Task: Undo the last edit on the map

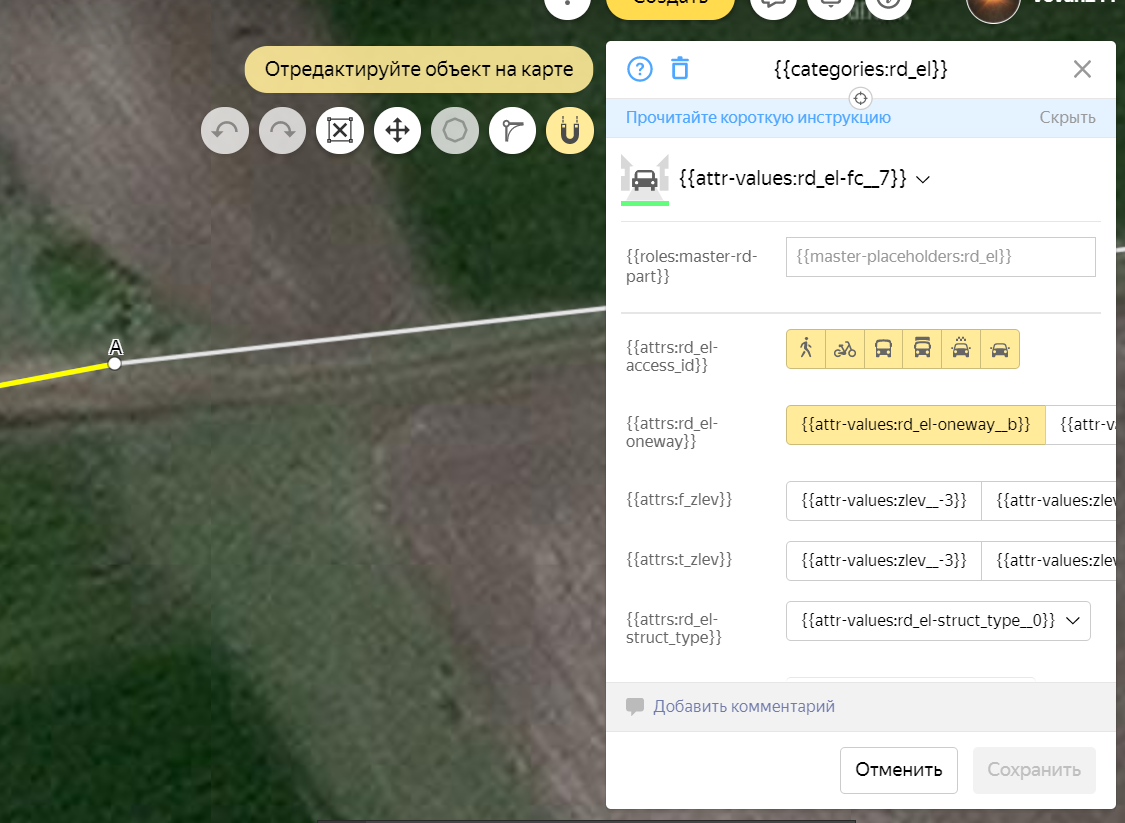Action: 225,131
